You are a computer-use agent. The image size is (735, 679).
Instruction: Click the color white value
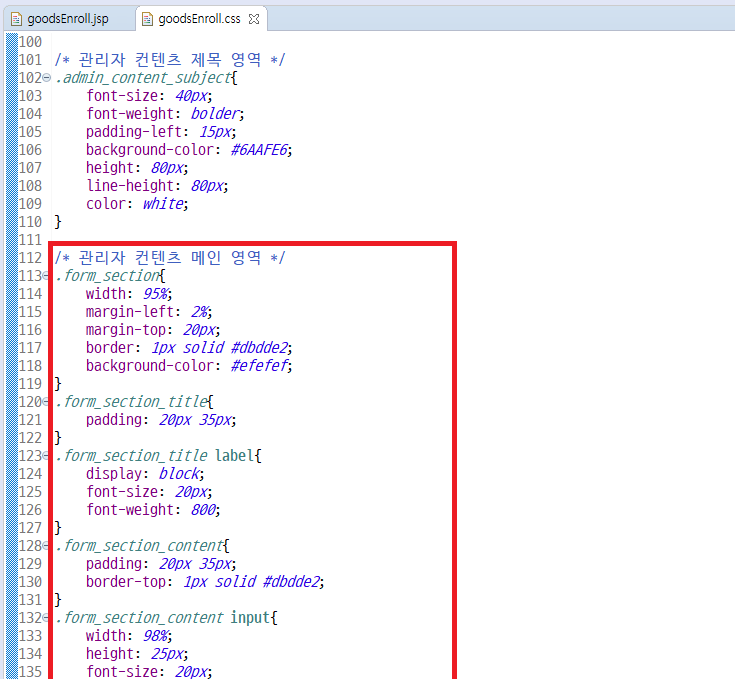click(x=163, y=204)
